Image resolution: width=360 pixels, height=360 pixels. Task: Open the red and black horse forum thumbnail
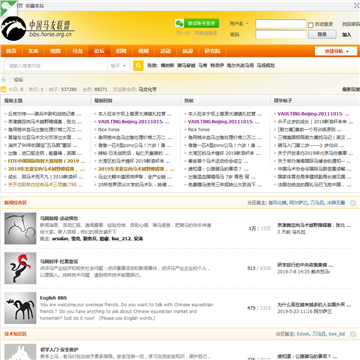[20, 268]
